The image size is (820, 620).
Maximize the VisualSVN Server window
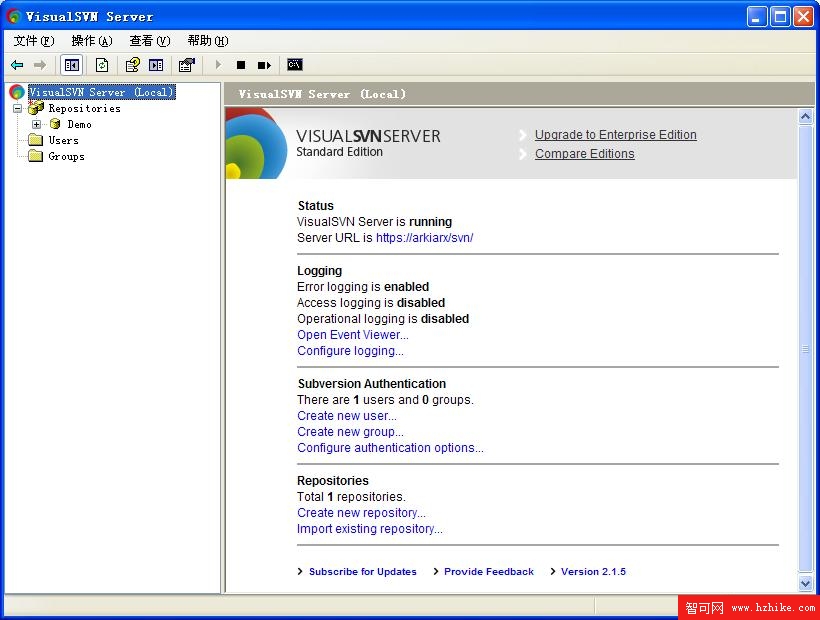pyautogui.click(x=780, y=17)
